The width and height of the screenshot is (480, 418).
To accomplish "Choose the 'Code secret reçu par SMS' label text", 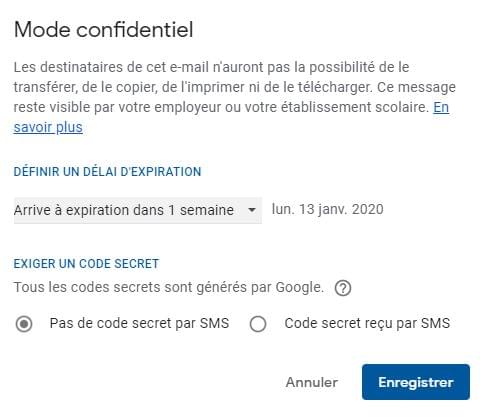I will [x=367, y=323].
